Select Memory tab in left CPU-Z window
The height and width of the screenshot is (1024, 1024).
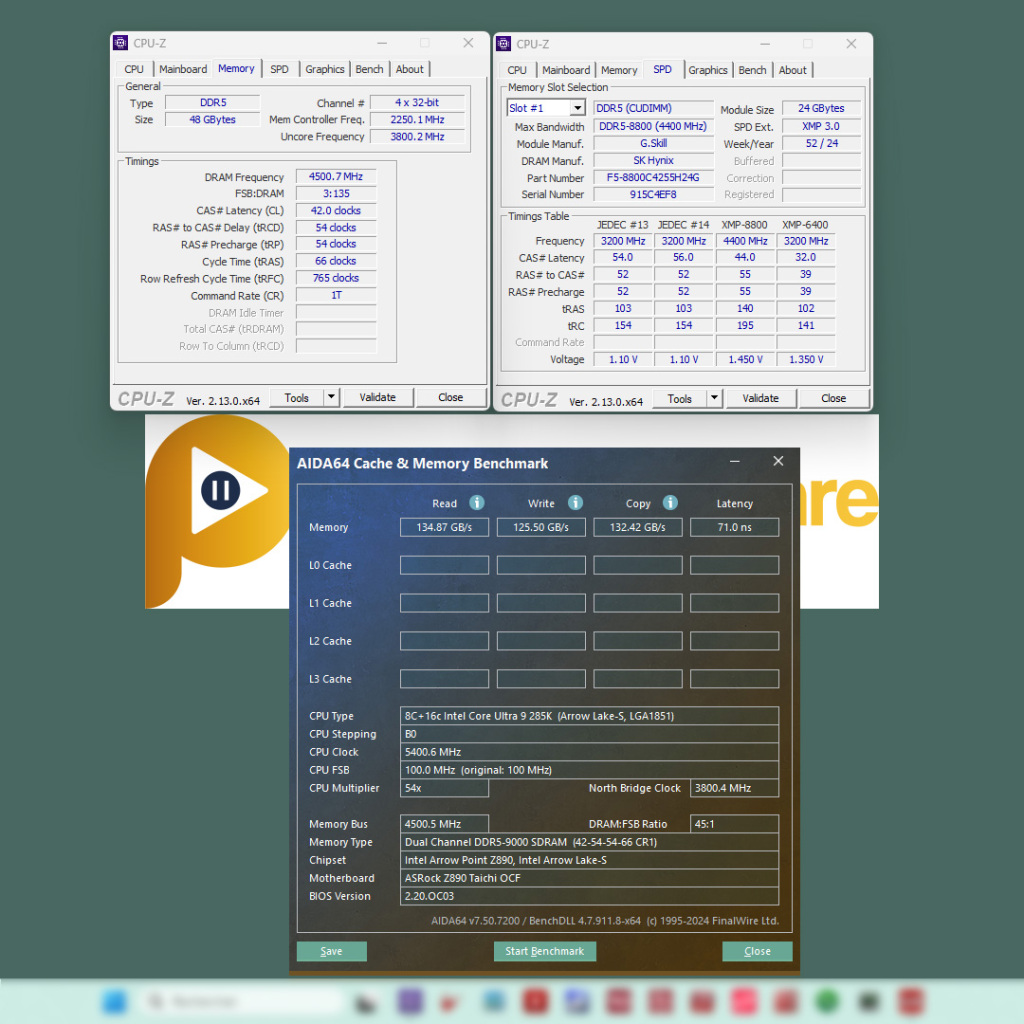click(236, 69)
